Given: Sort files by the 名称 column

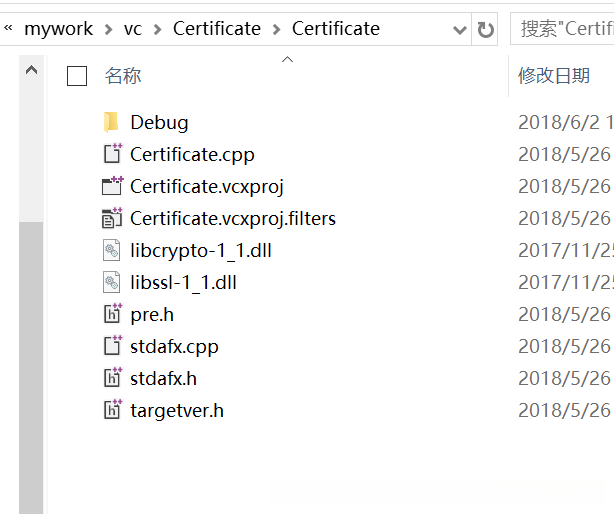Looking at the screenshot, I should tap(123, 75).
